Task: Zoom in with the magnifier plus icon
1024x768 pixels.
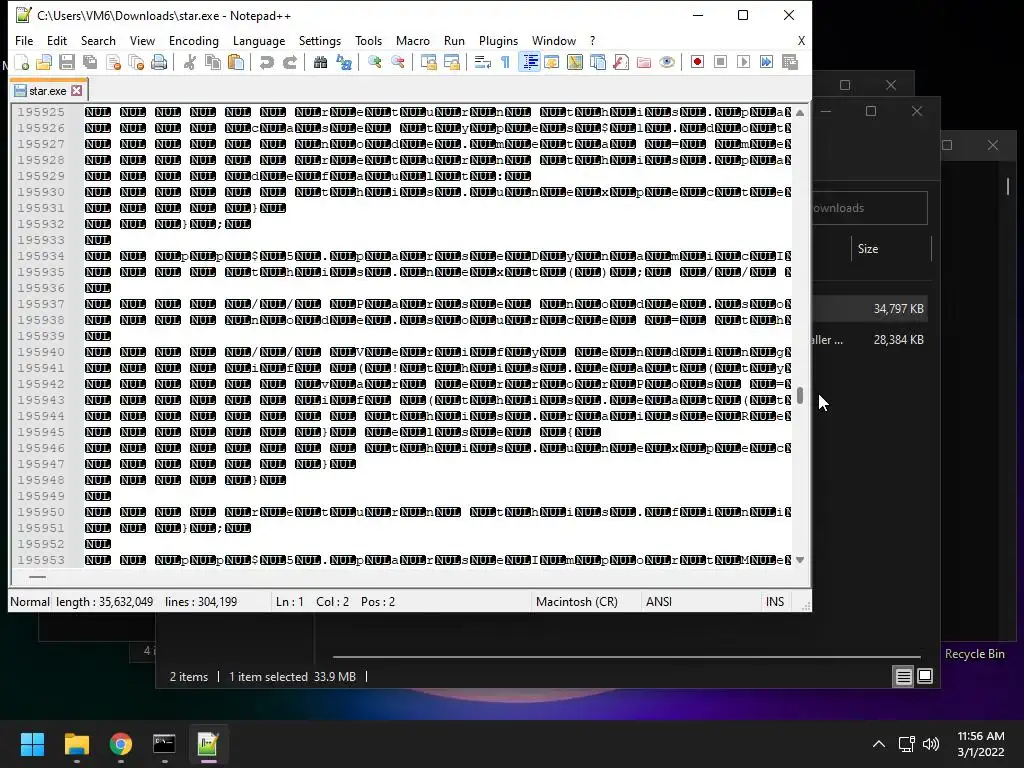Action: click(375, 62)
